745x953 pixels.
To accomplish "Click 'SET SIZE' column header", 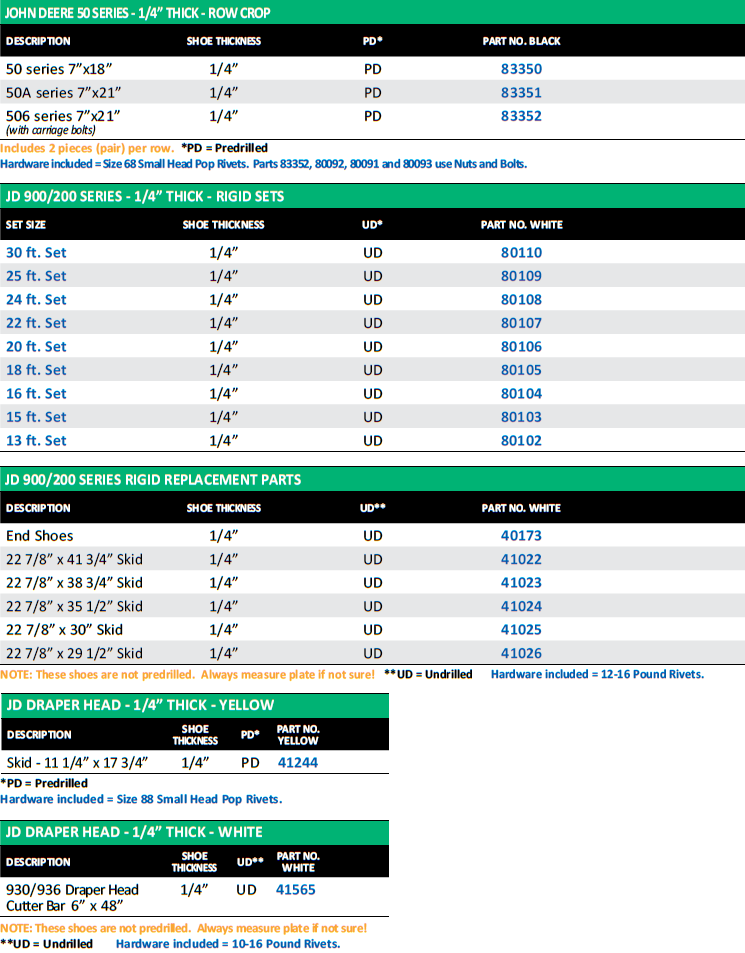I will [26, 224].
